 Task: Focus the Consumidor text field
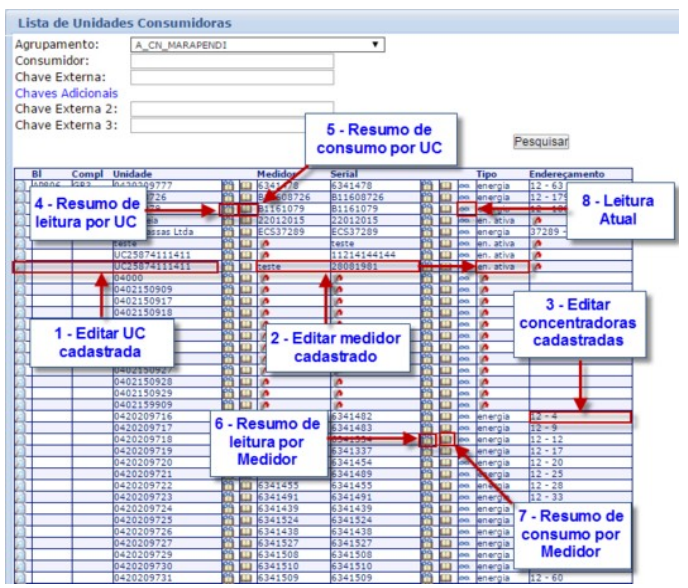click(x=231, y=61)
